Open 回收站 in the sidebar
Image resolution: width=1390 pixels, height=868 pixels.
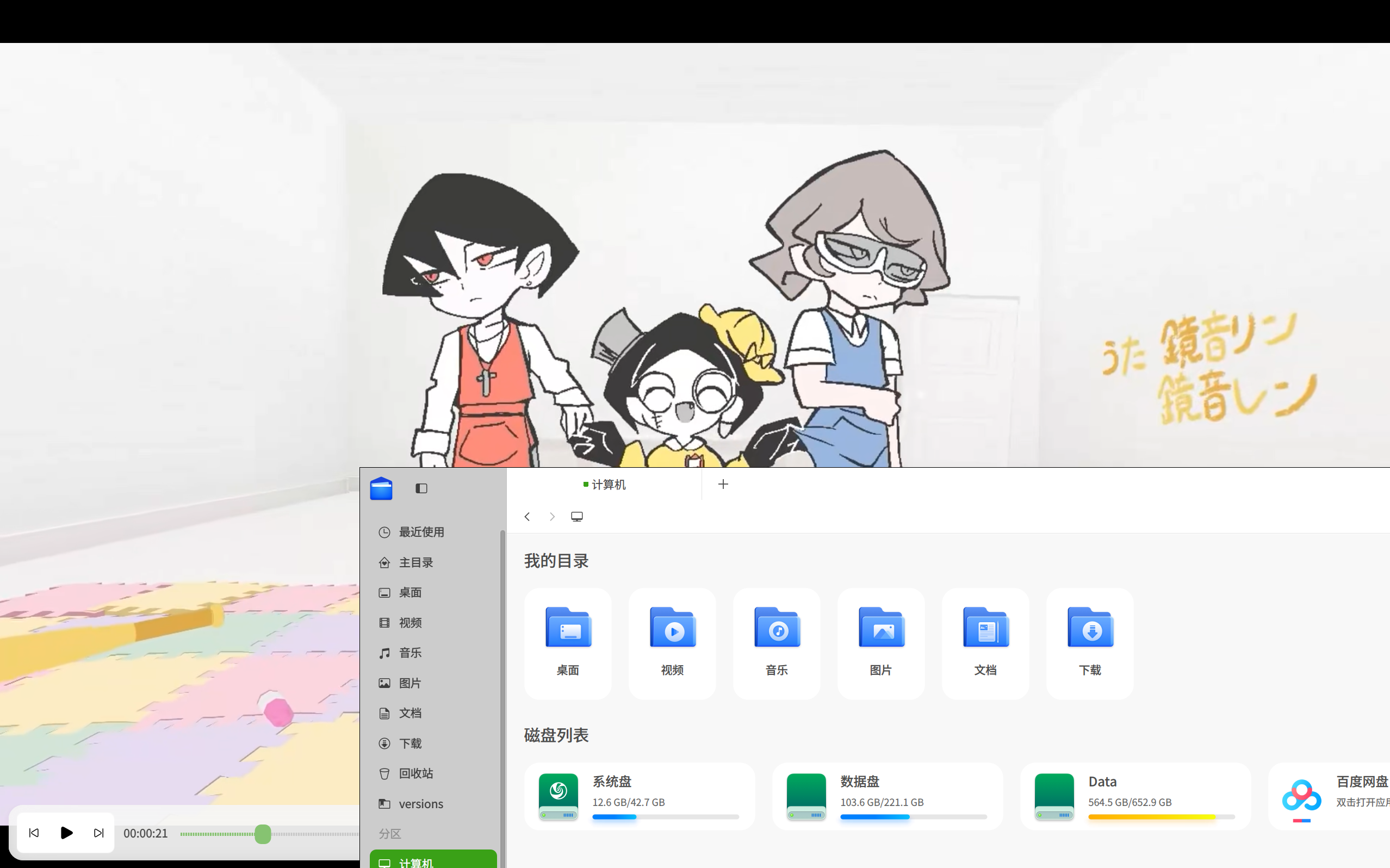433,773
